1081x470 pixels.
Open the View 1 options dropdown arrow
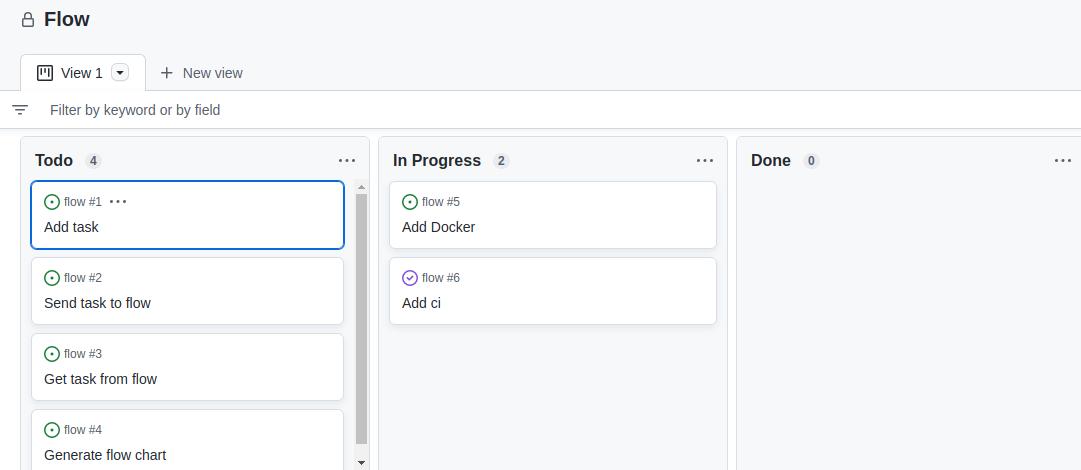pos(120,73)
